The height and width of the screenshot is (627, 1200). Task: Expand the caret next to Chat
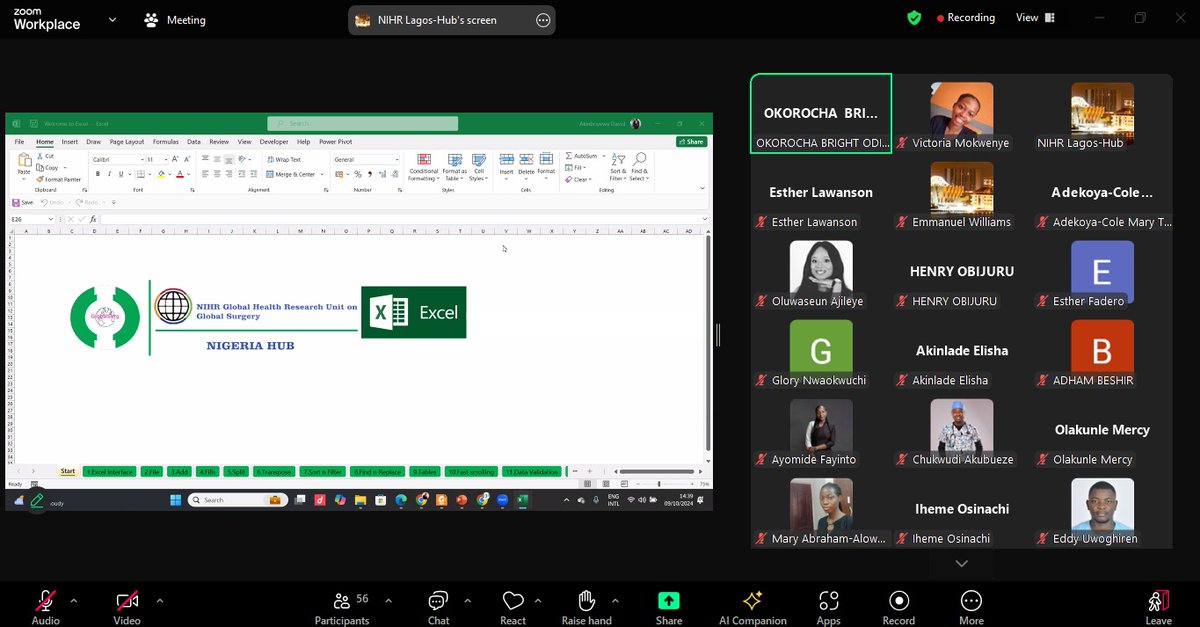(x=467, y=601)
